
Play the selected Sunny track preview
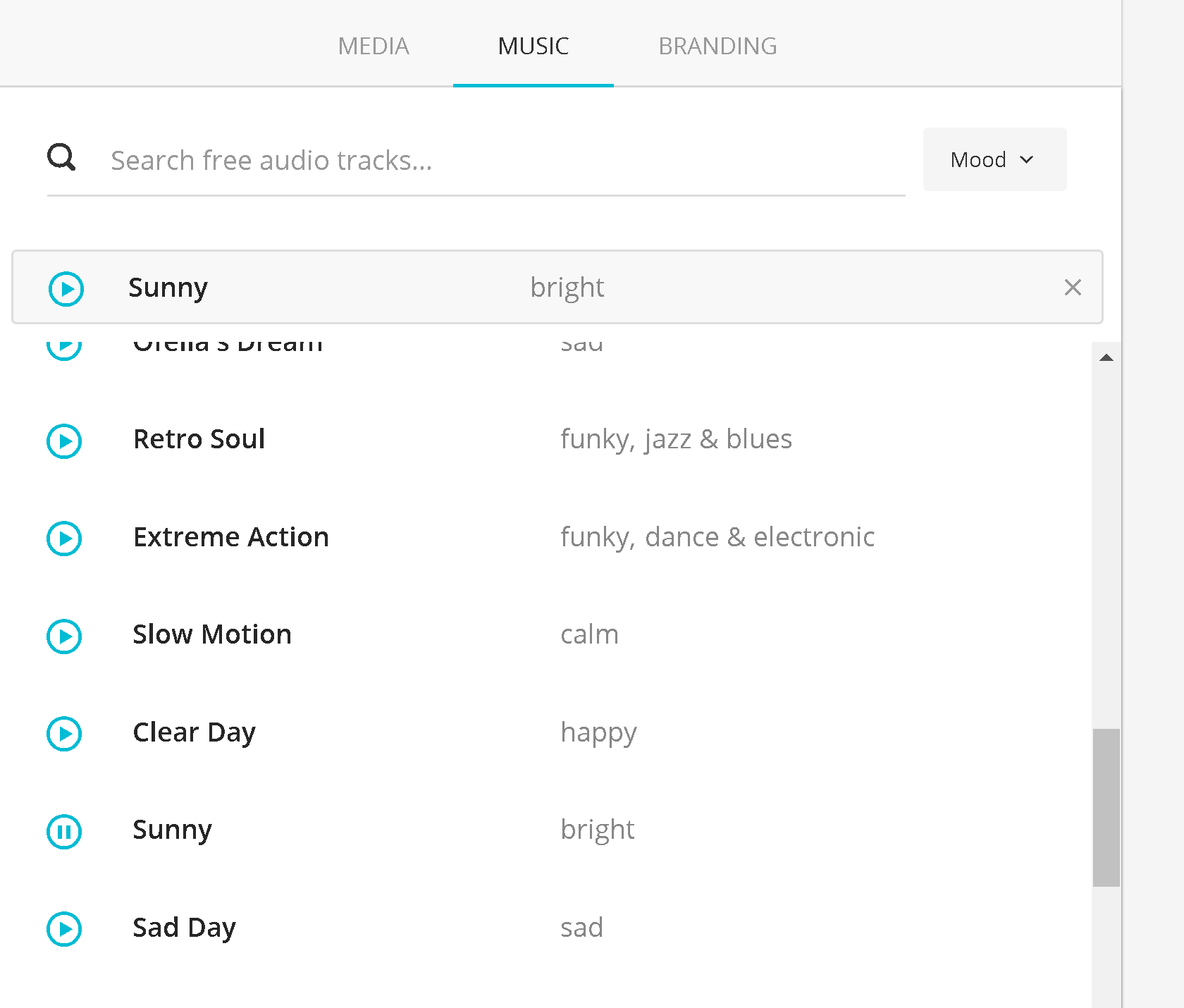(x=66, y=289)
